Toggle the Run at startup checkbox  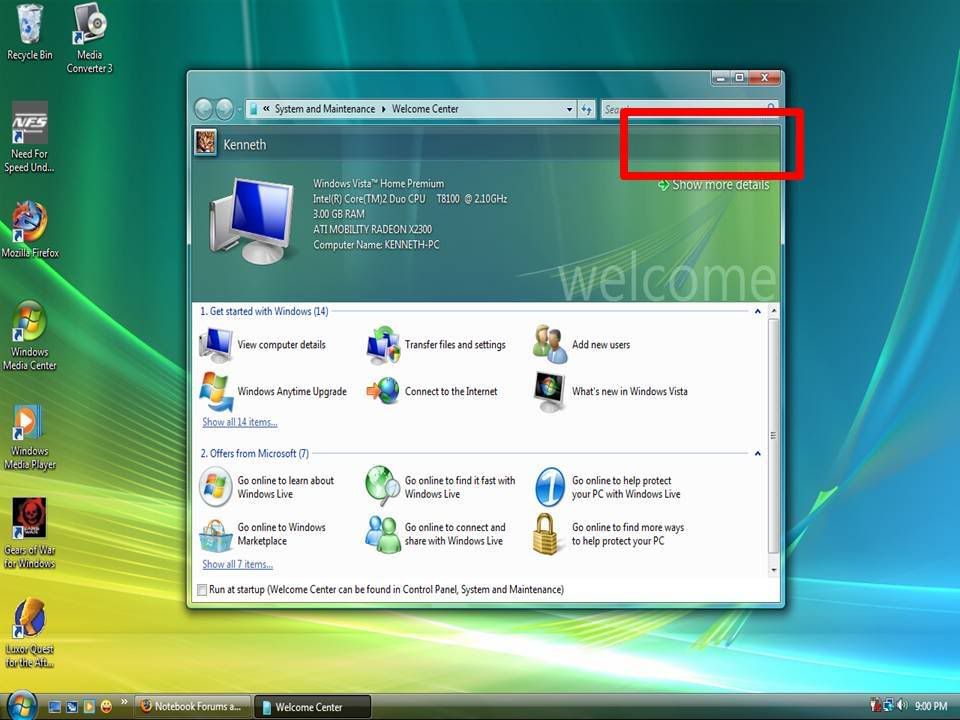tap(202, 590)
